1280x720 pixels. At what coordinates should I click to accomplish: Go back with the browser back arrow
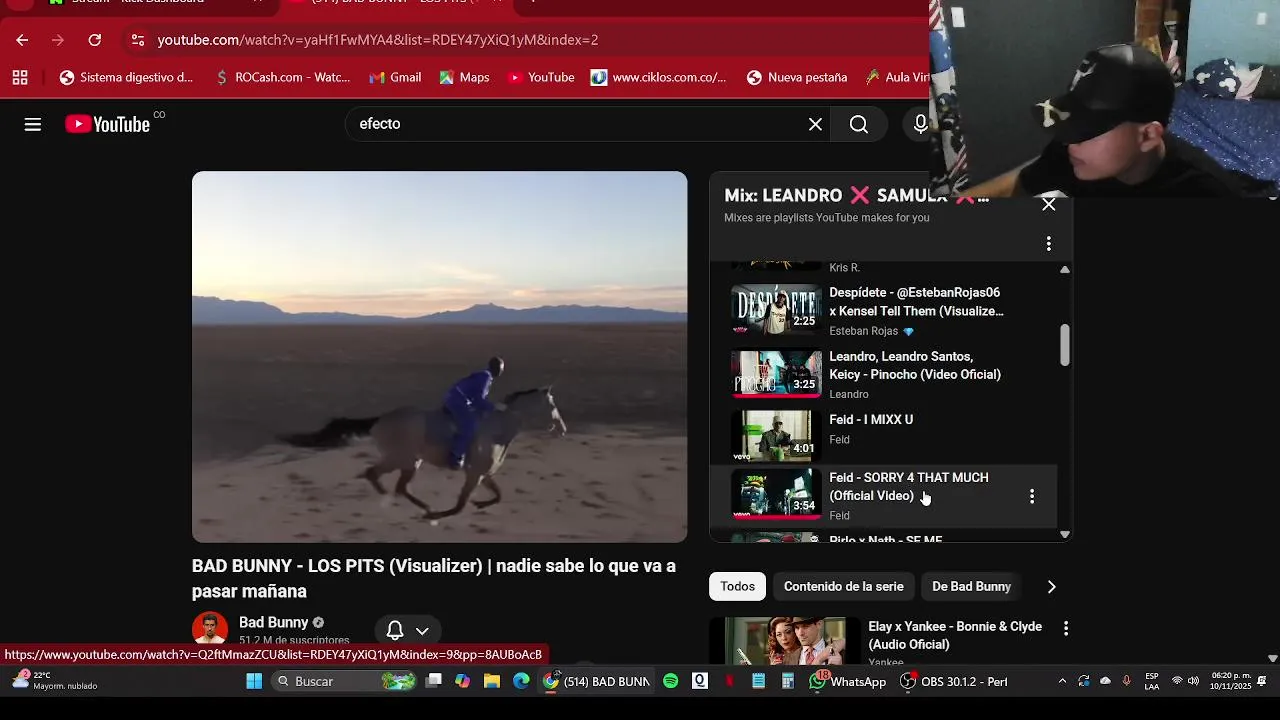coord(22,40)
